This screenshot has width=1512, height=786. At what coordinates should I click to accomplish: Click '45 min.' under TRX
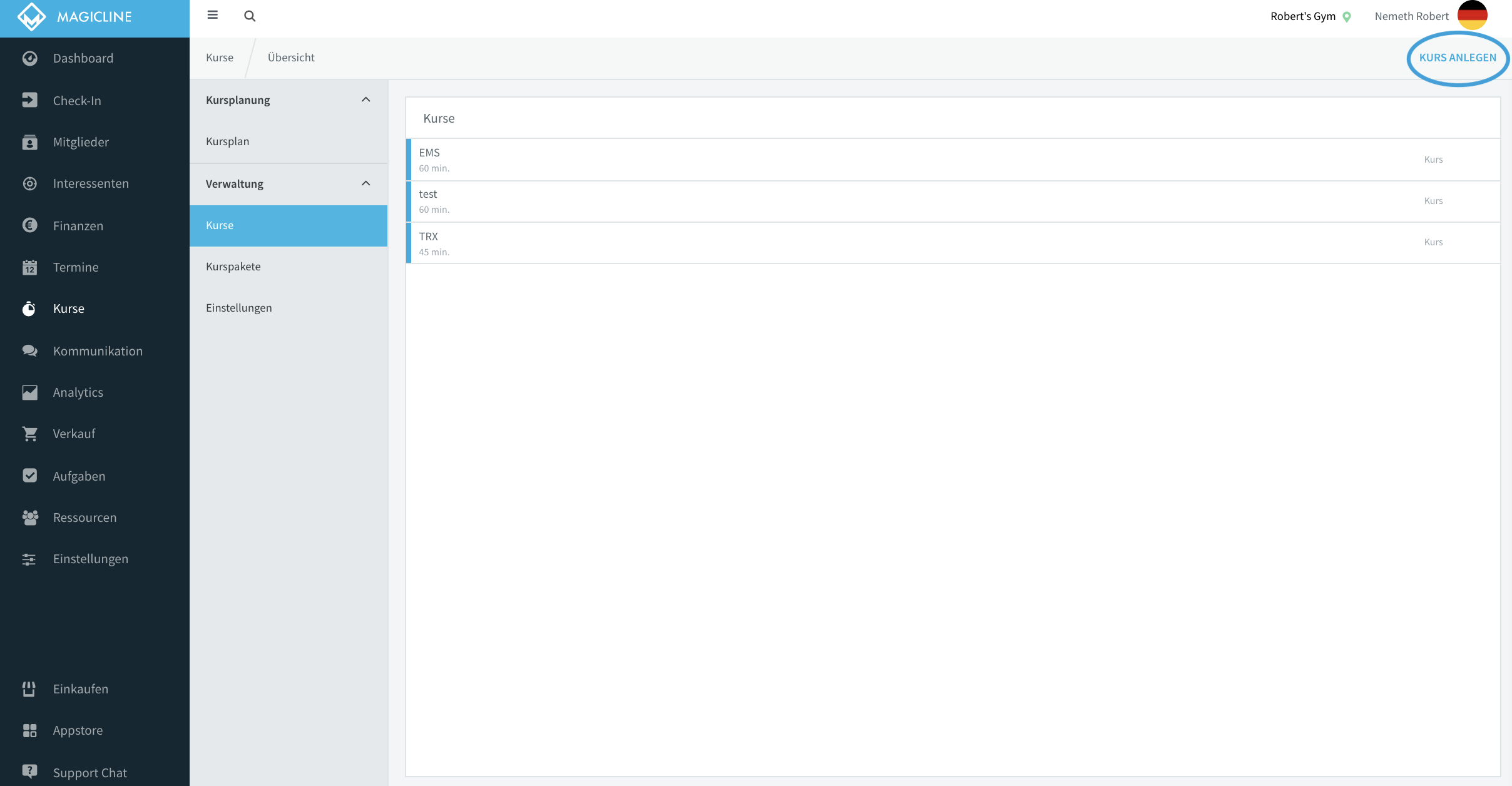434,252
